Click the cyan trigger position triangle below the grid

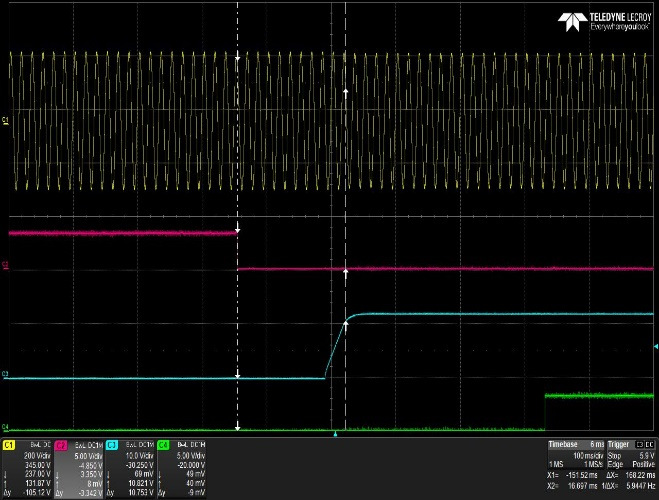click(336, 435)
